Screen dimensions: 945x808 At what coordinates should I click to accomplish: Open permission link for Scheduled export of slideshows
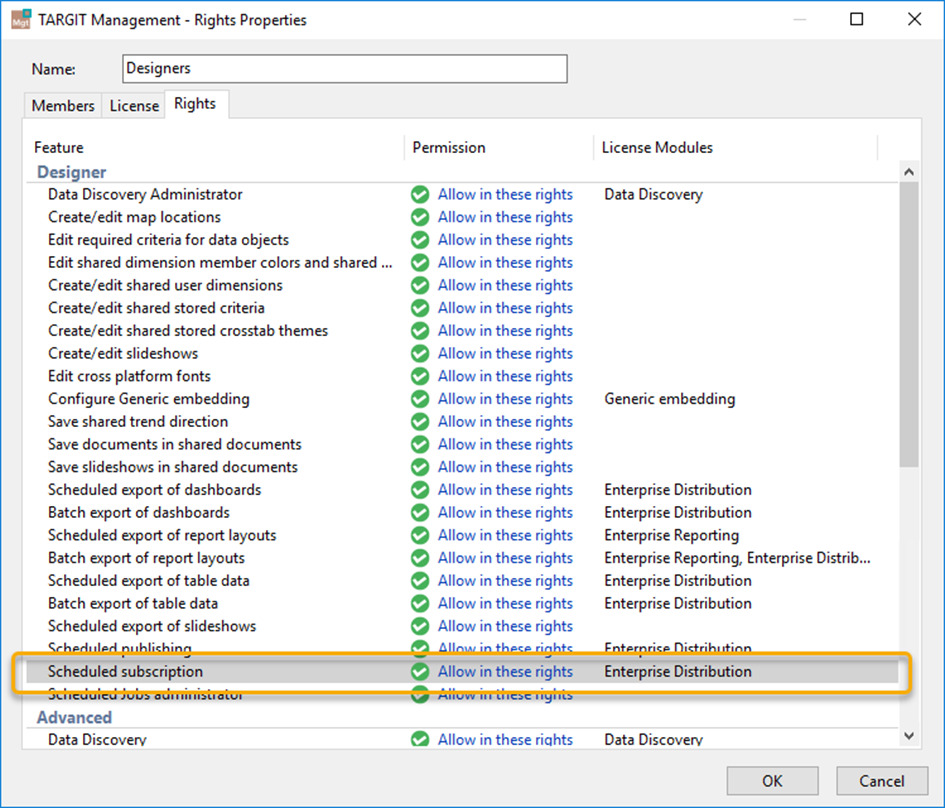(x=505, y=626)
